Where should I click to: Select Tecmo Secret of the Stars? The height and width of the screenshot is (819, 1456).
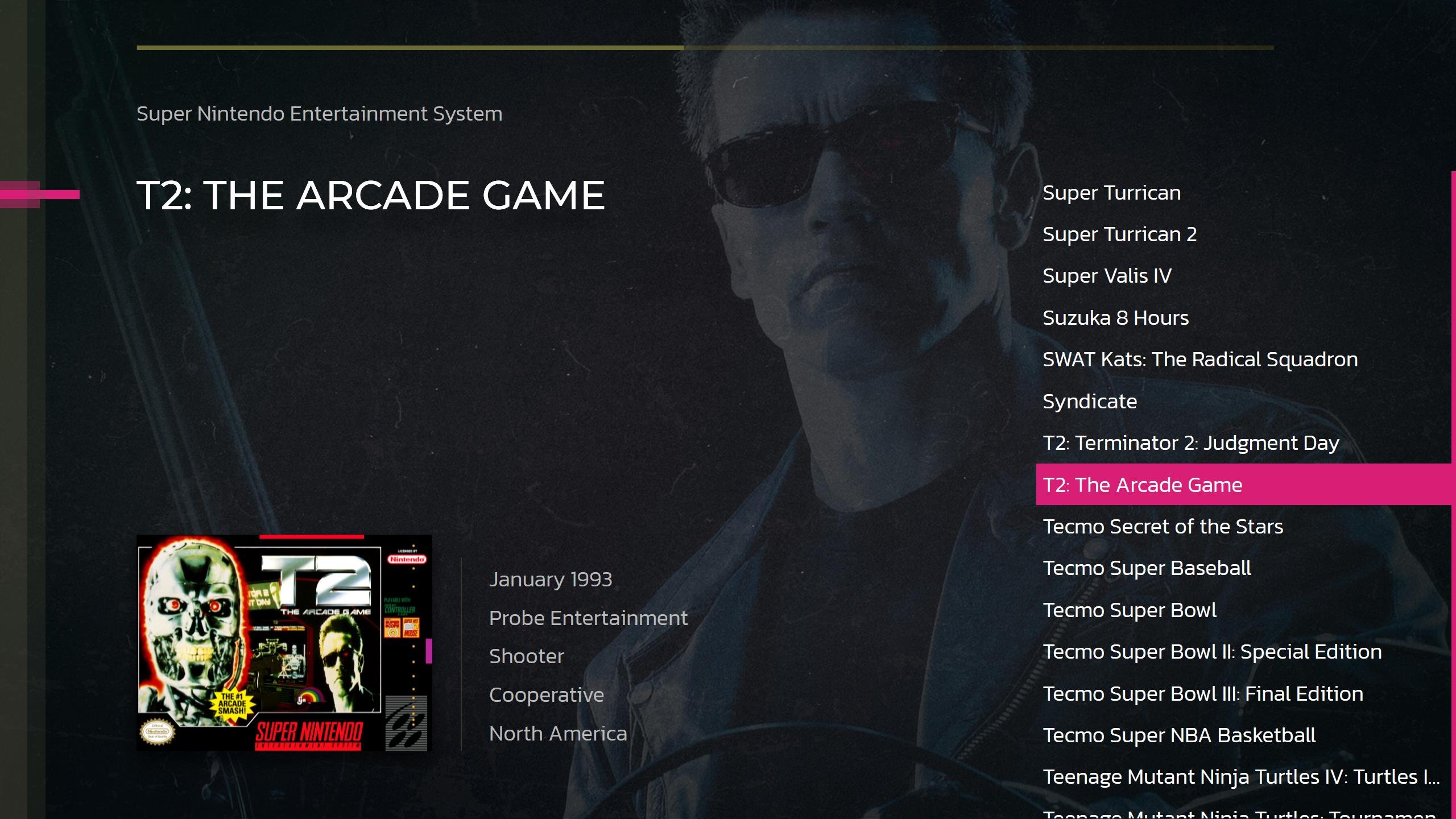tap(1163, 527)
